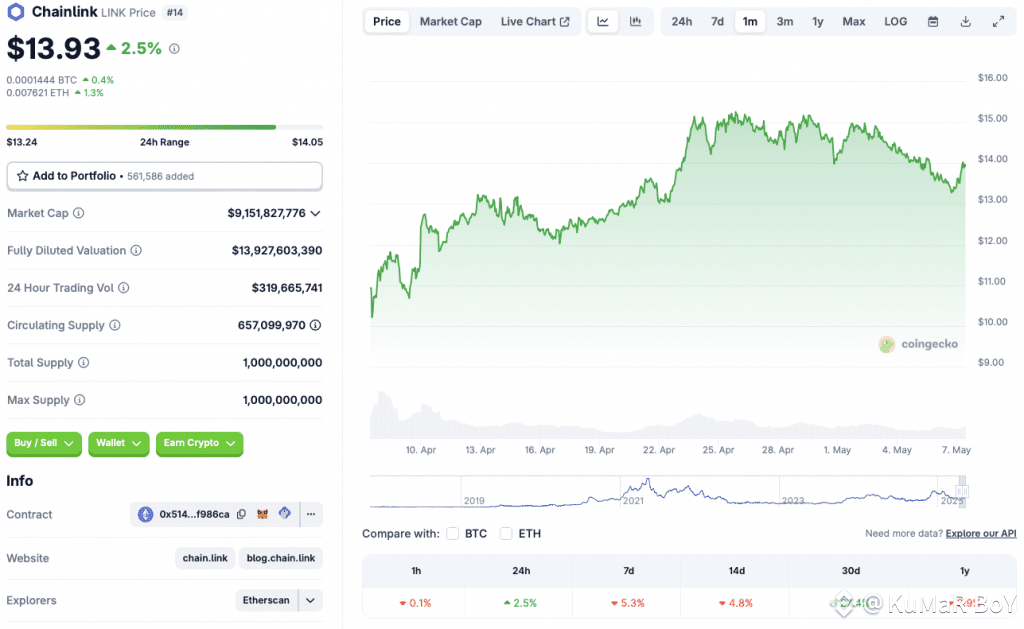Click the star in Add to Portfolio

22,176
